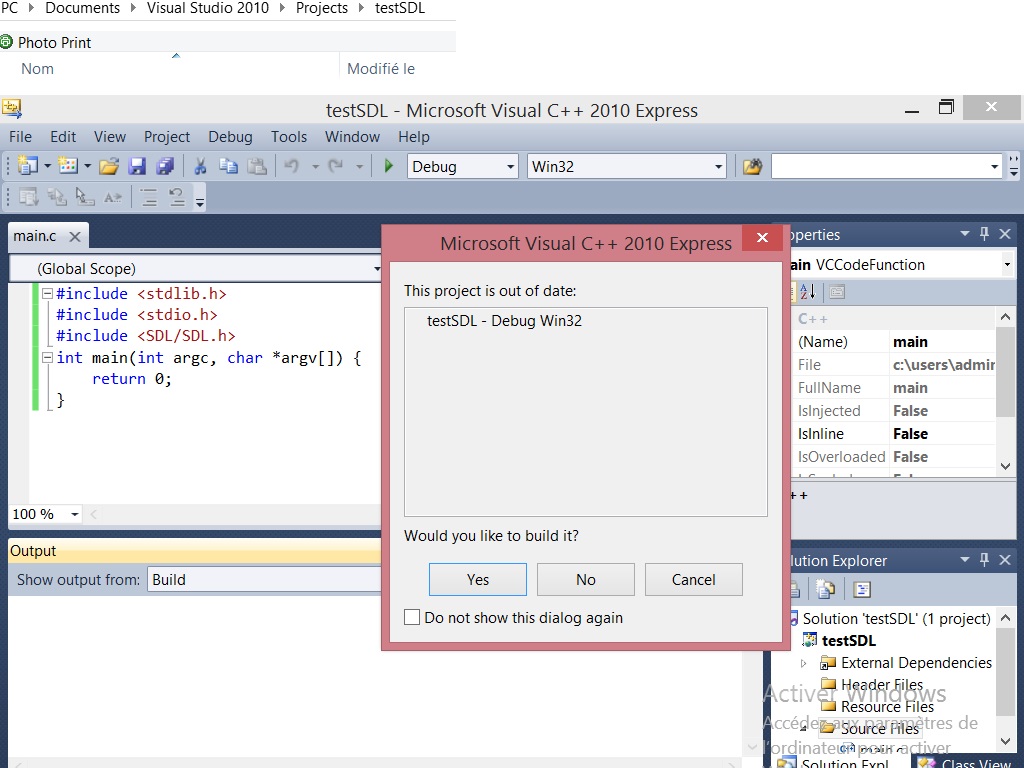Check 'Do not show this dialog again'
This screenshot has height=768, width=1024.
[x=412, y=617]
